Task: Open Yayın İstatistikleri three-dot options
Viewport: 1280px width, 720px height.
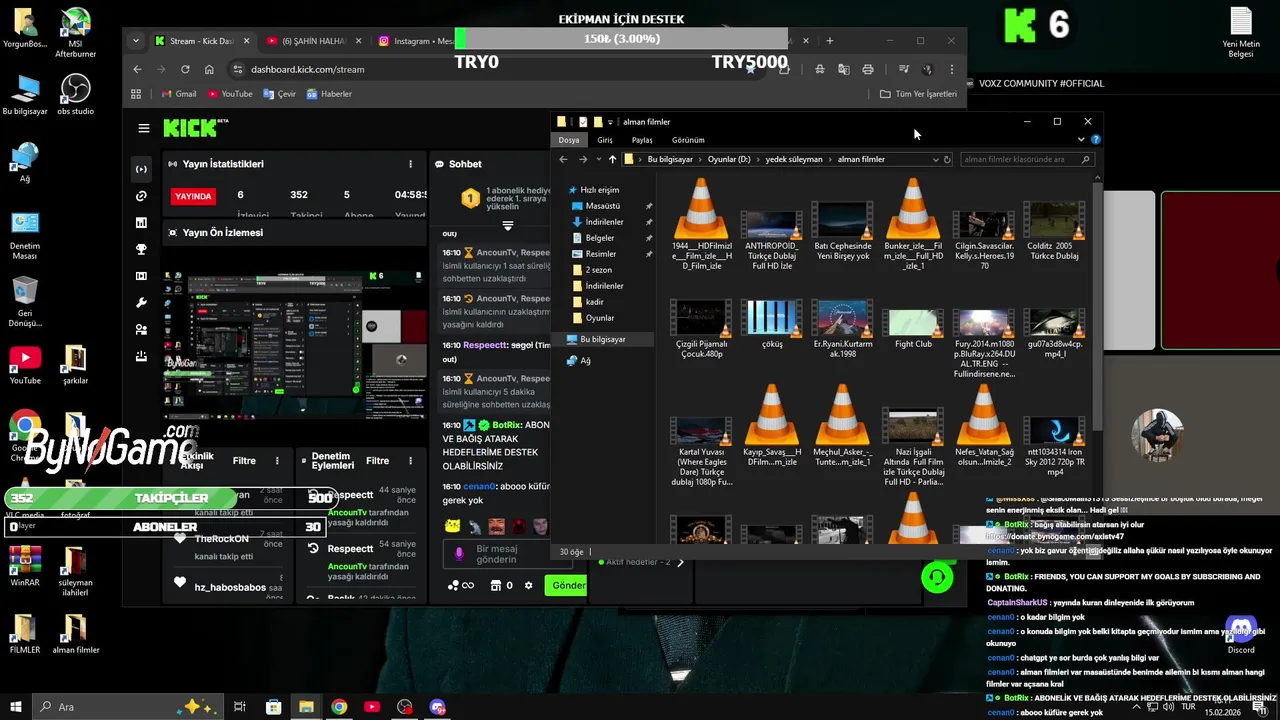Action: coord(410,164)
